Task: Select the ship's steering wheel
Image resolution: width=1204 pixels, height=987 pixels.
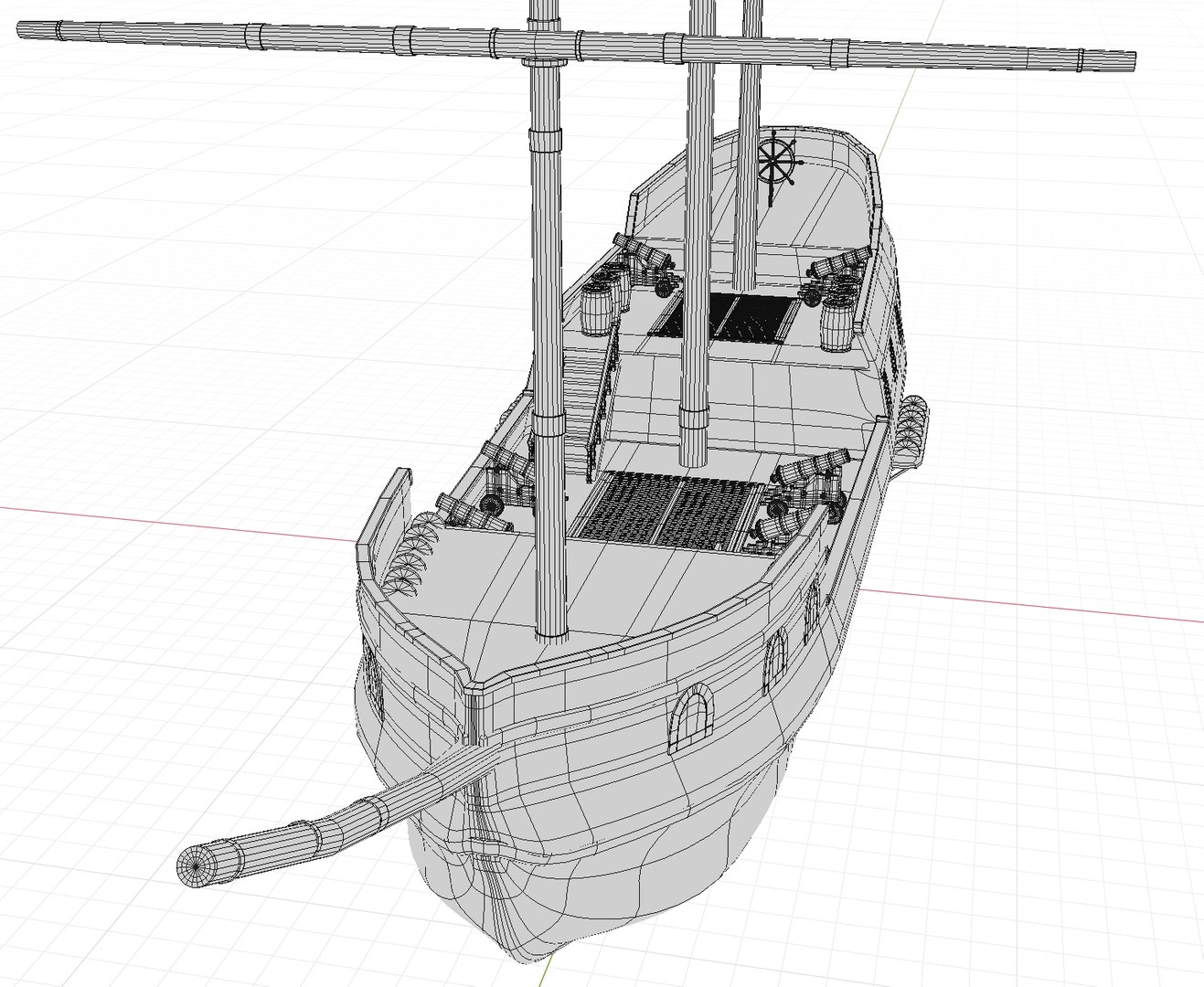Action: point(774,163)
